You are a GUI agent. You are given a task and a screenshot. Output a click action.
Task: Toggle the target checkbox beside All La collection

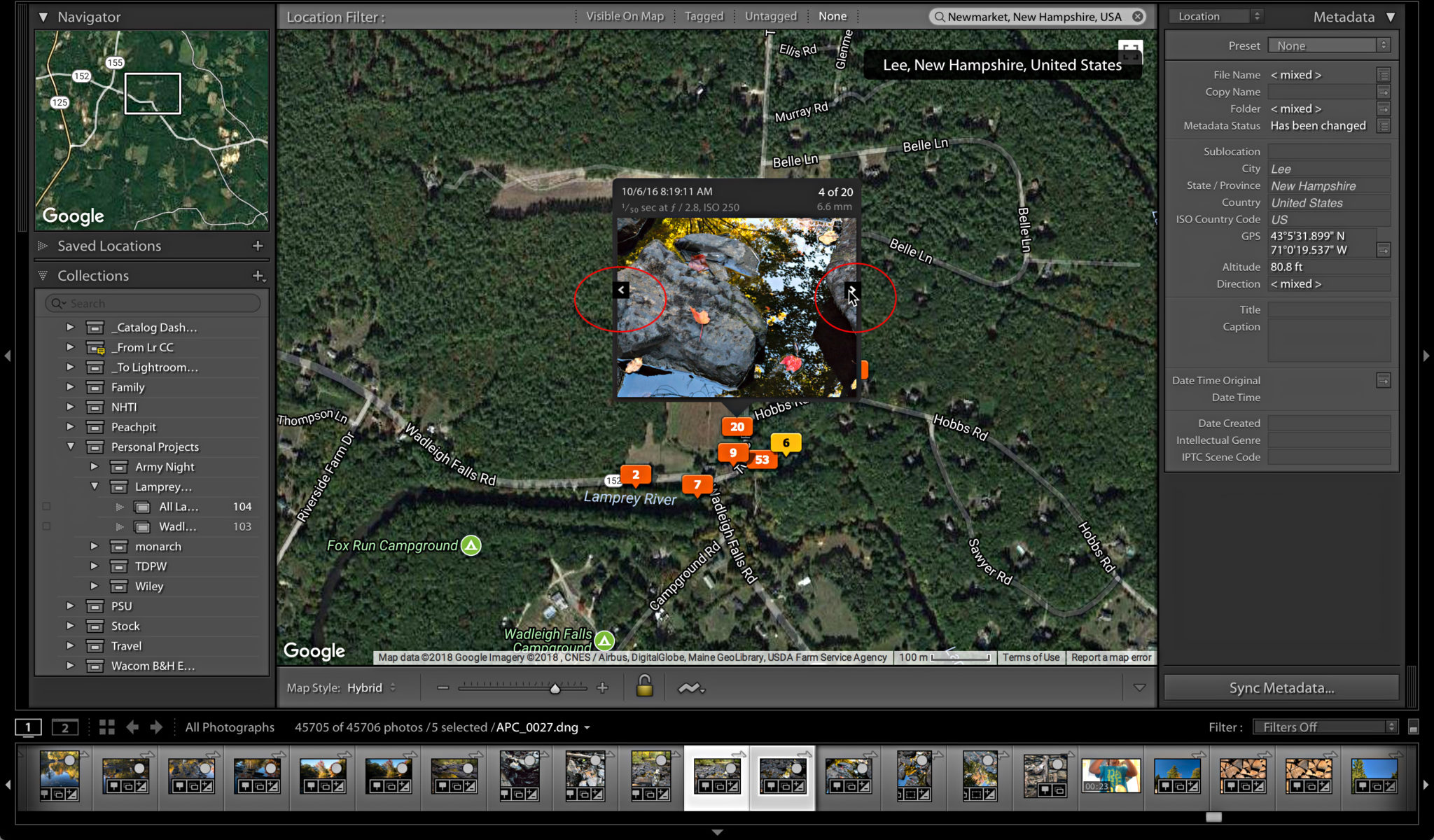pyautogui.click(x=46, y=505)
